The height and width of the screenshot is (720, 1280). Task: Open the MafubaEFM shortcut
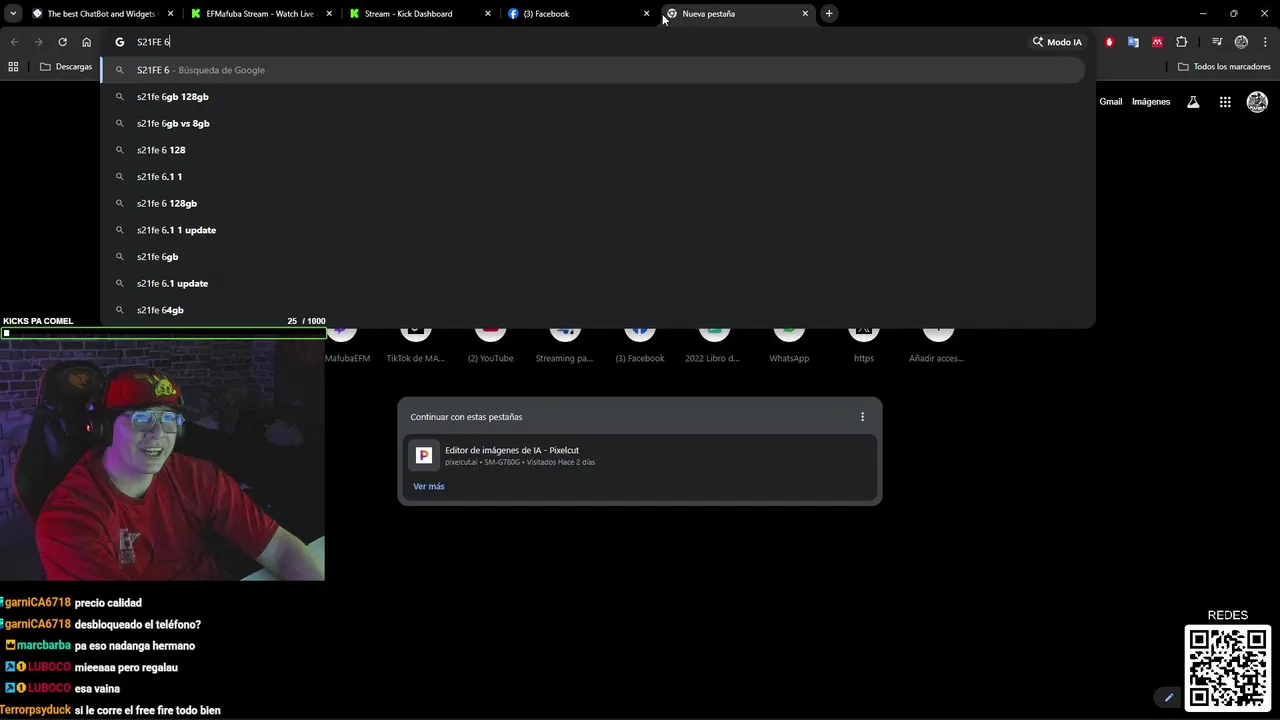tap(346, 345)
